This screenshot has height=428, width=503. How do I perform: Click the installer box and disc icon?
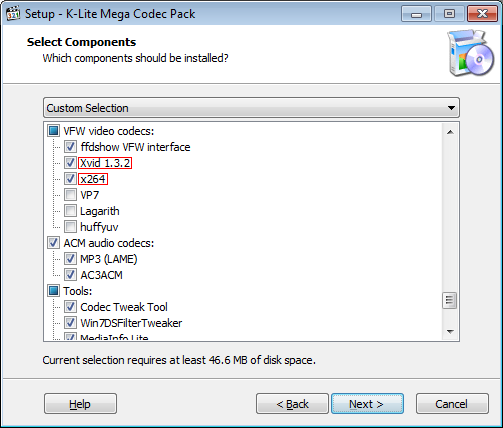[x=471, y=53]
